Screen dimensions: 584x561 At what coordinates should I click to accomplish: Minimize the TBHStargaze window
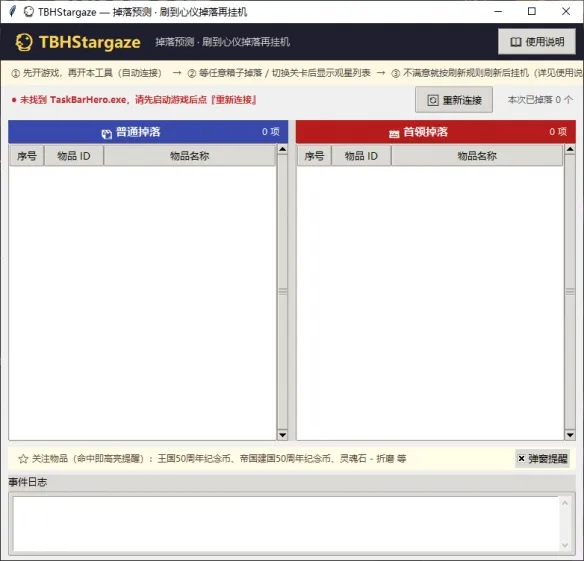pyautogui.click(x=498, y=12)
